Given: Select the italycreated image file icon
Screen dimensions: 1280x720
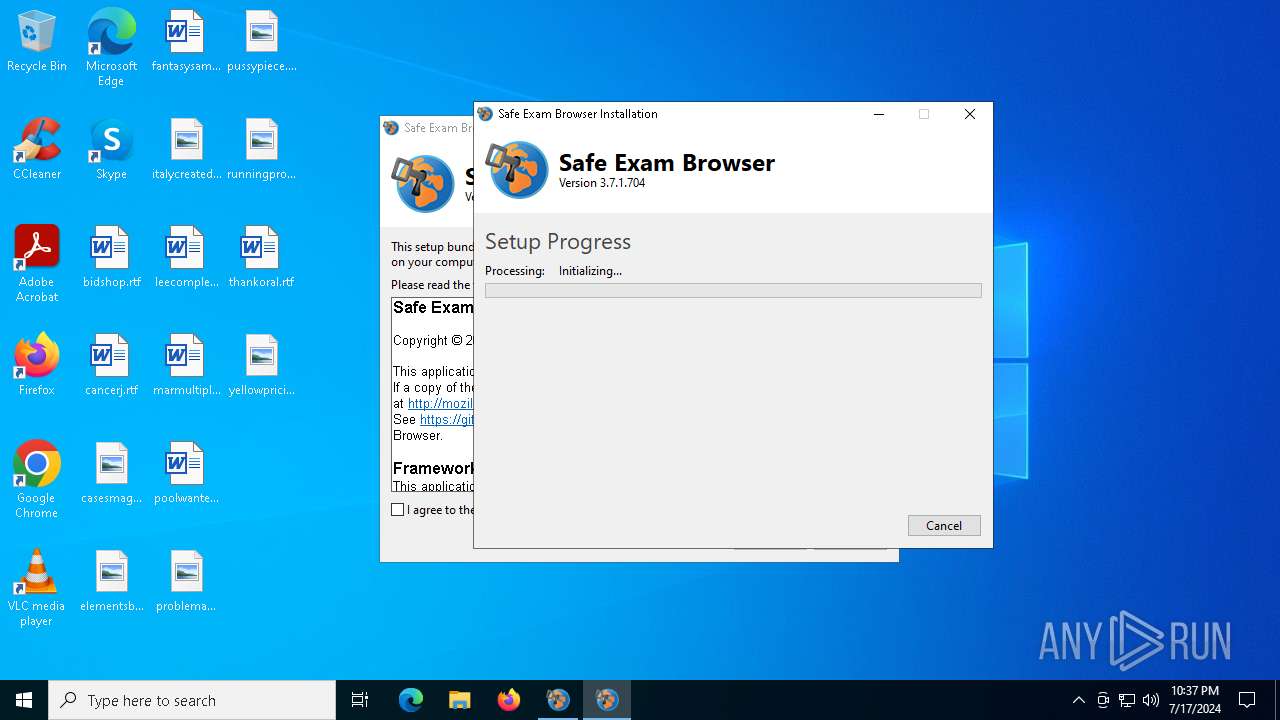Looking at the screenshot, I should (186, 150).
